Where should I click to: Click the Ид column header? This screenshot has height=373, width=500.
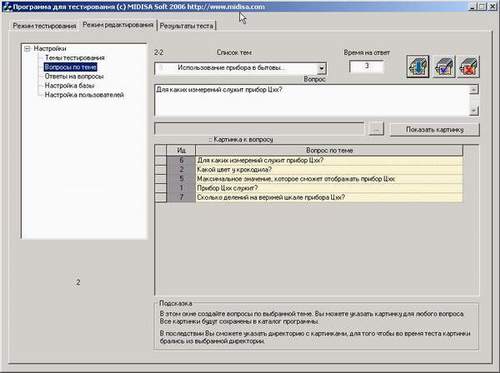tap(181, 150)
